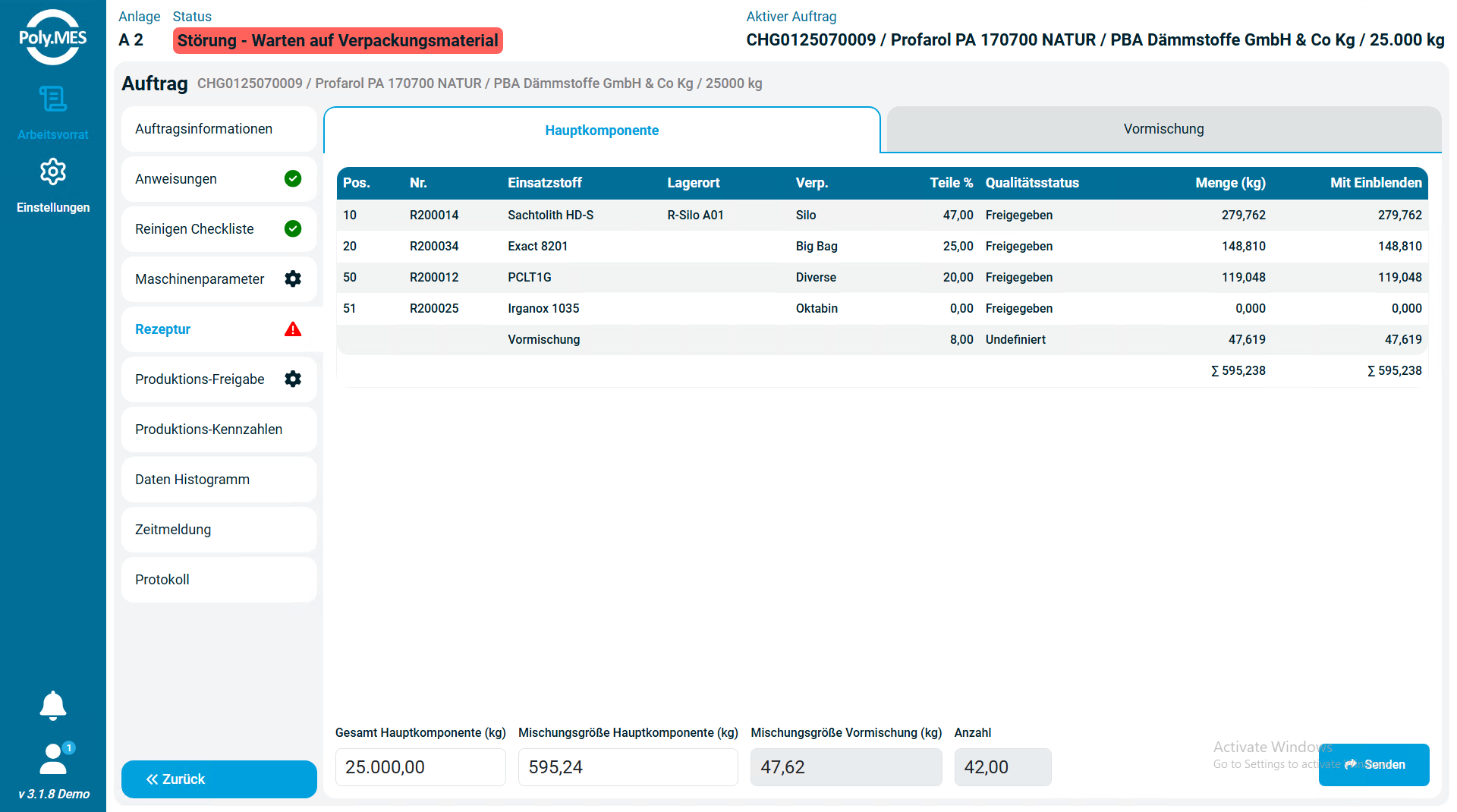This screenshot has width=1457, height=812.
Task: Click green checkmark next to Anweisungen
Action: (293, 179)
